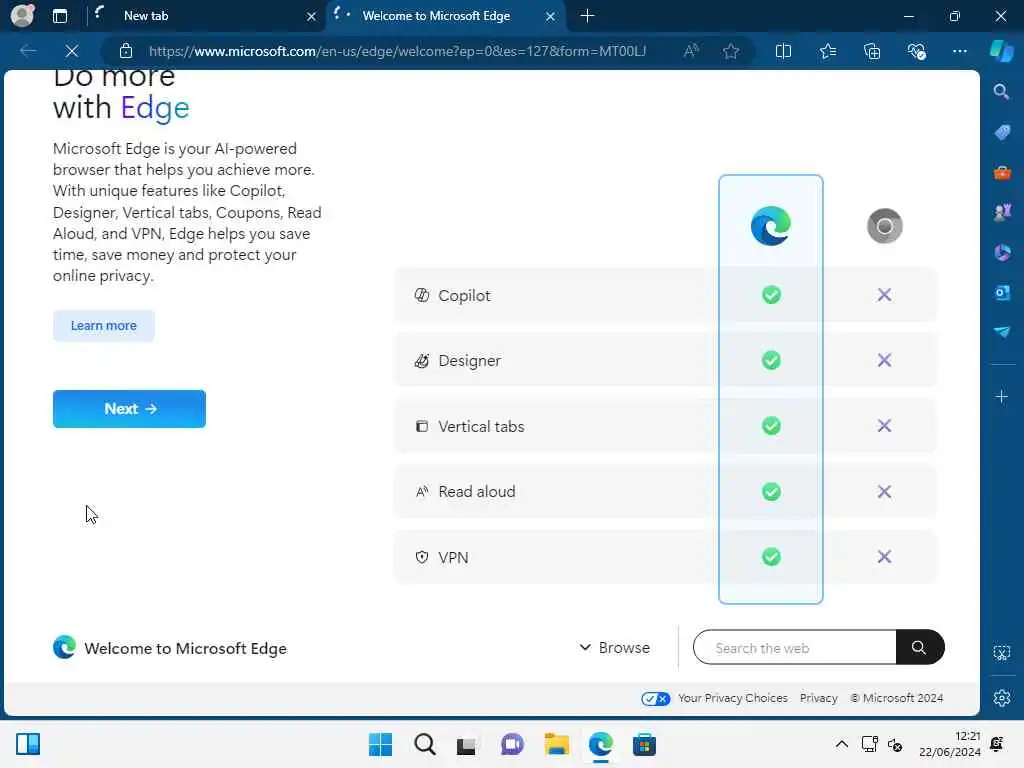Image resolution: width=1024 pixels, height=768 pixels.
Task: Open sidebar Games icon
Action: [1002, 212]
